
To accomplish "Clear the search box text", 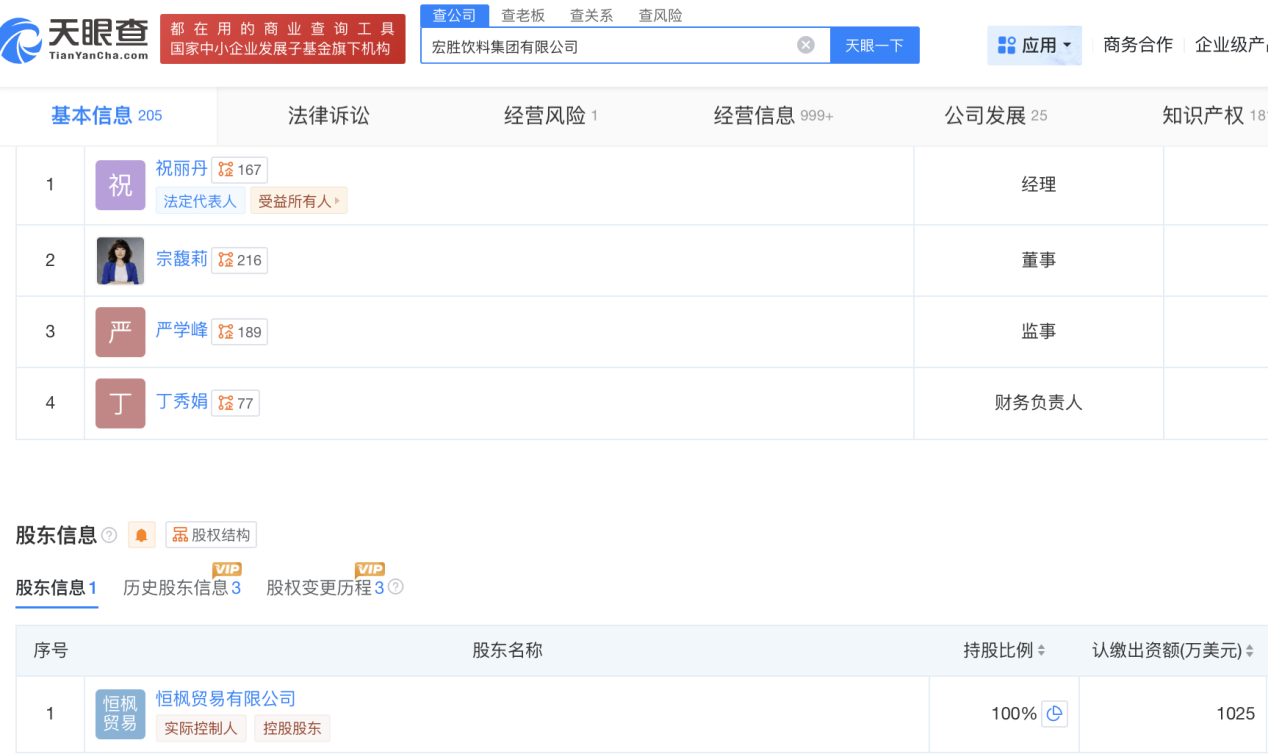I will pyautogui.click(x=805, y=45).
